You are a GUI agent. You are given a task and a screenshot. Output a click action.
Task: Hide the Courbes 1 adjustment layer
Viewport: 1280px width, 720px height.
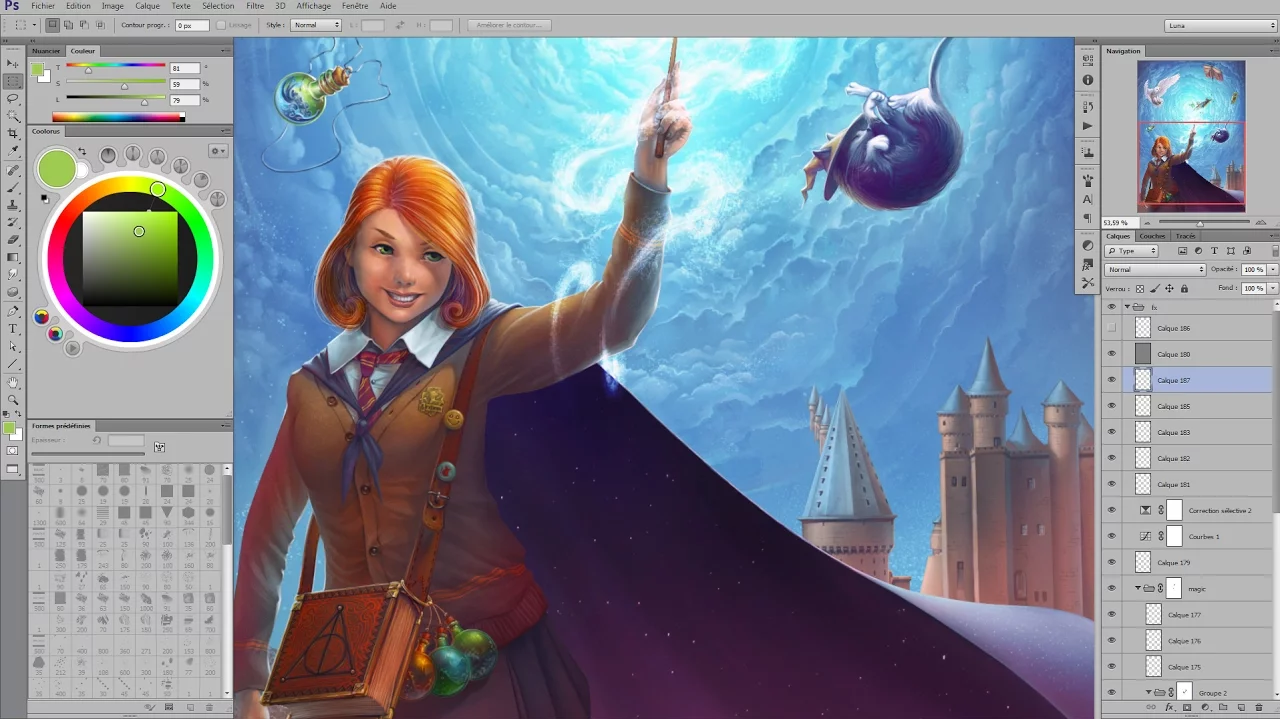click(x=1111, y=536)
